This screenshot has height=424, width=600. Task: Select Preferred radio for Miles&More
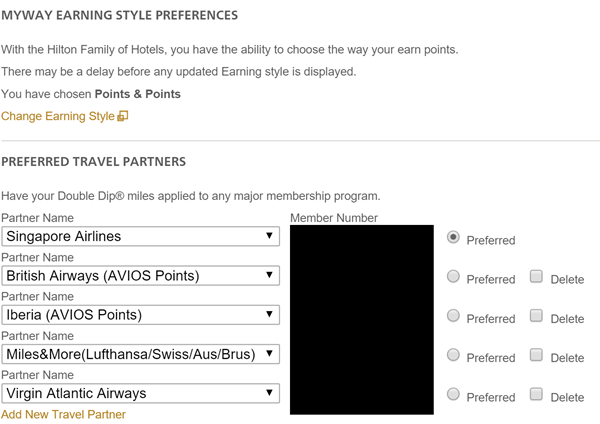coord(453,355)
